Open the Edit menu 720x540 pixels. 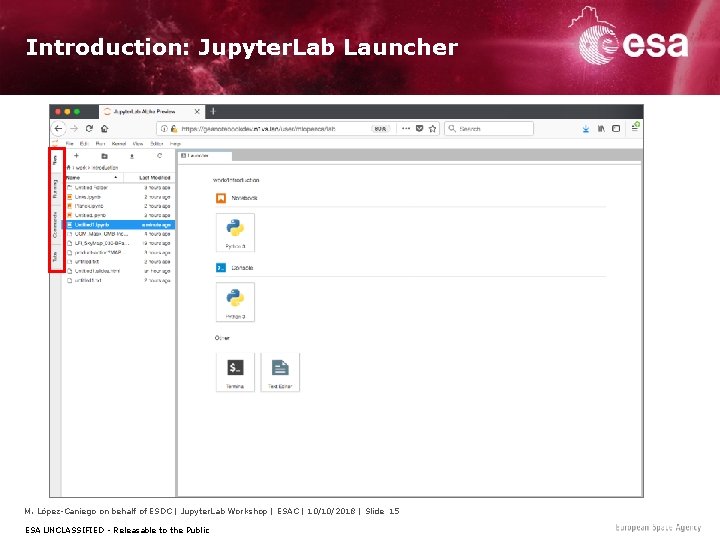[x=84, y=144]
